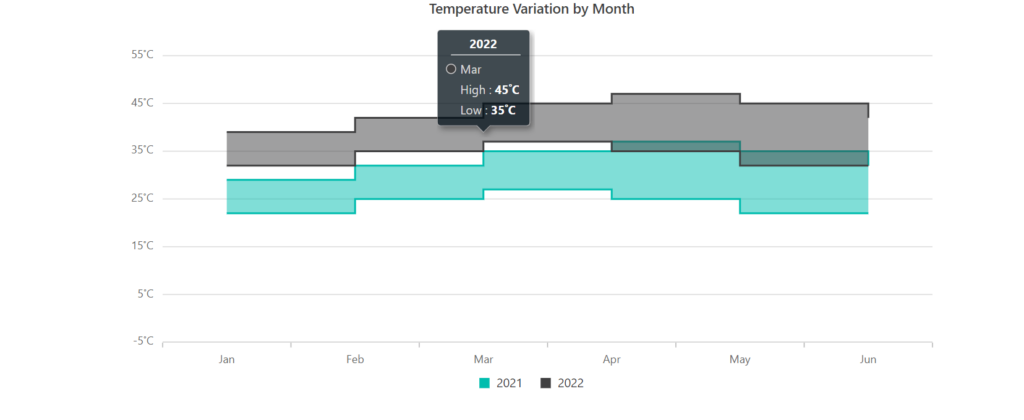This screenshot has width=1024, height=420.
Task: Click the dark 2022 legend color square
Action: pos(545,383)
